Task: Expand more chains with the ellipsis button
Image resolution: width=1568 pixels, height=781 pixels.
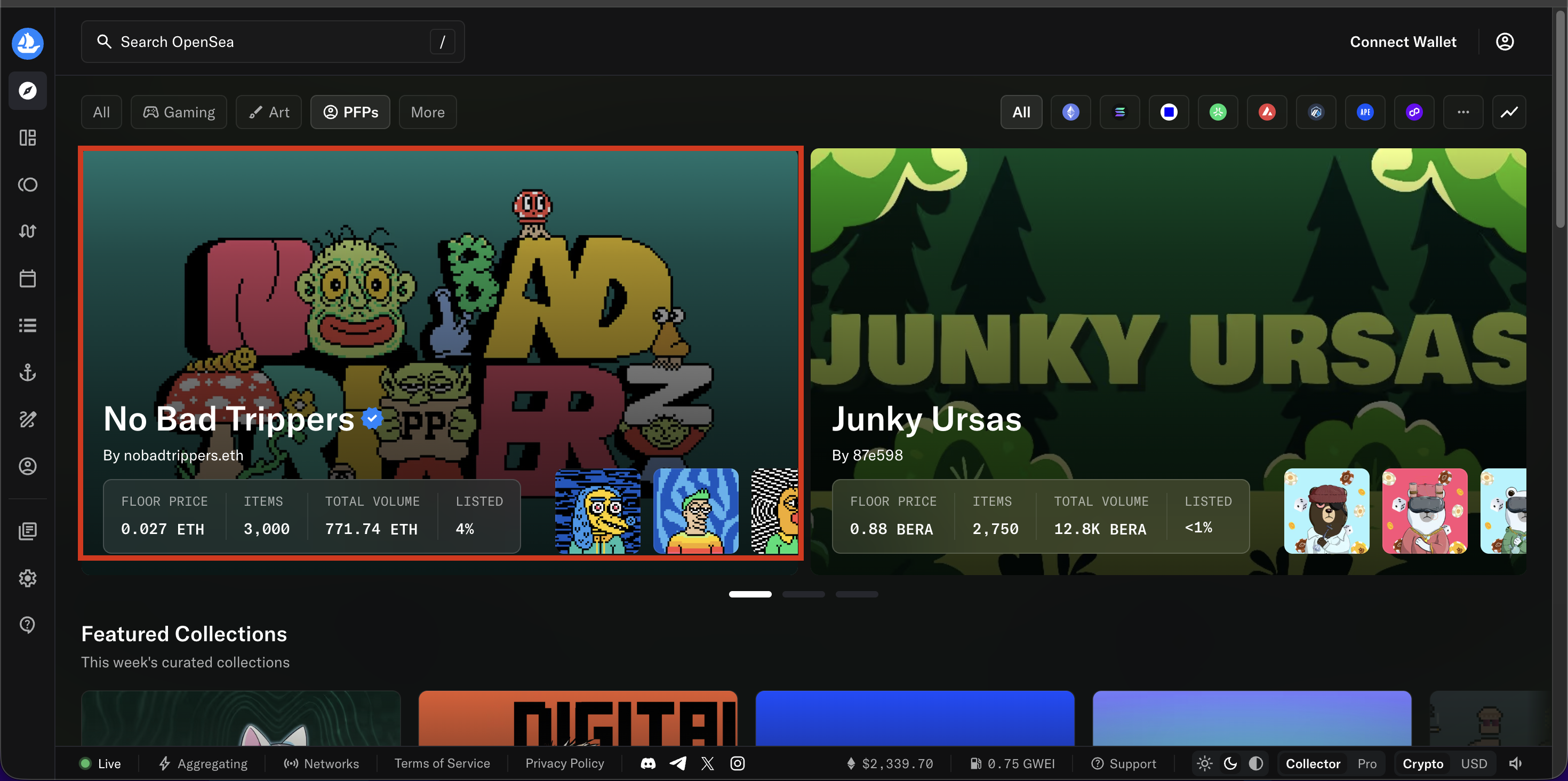Action: pos(1463,112)
